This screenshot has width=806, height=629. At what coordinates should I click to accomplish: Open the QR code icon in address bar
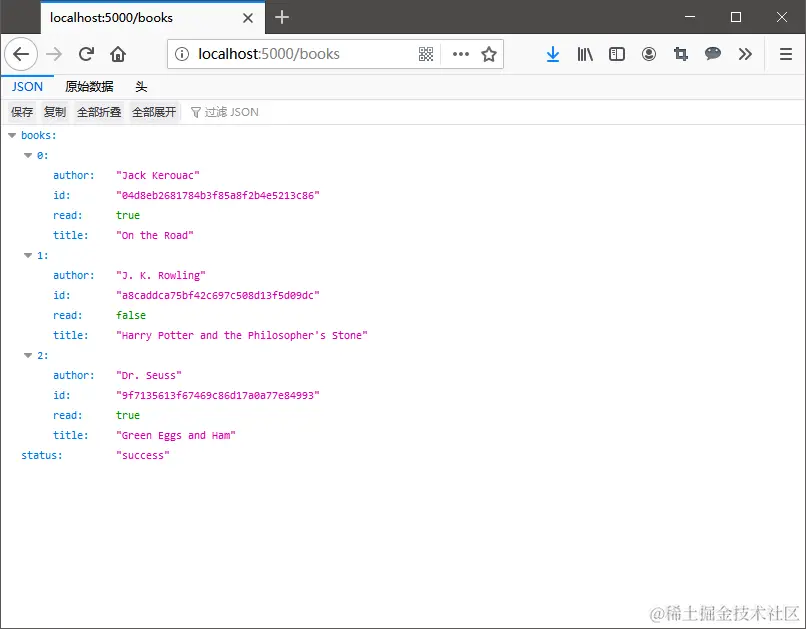coord(426,54)
